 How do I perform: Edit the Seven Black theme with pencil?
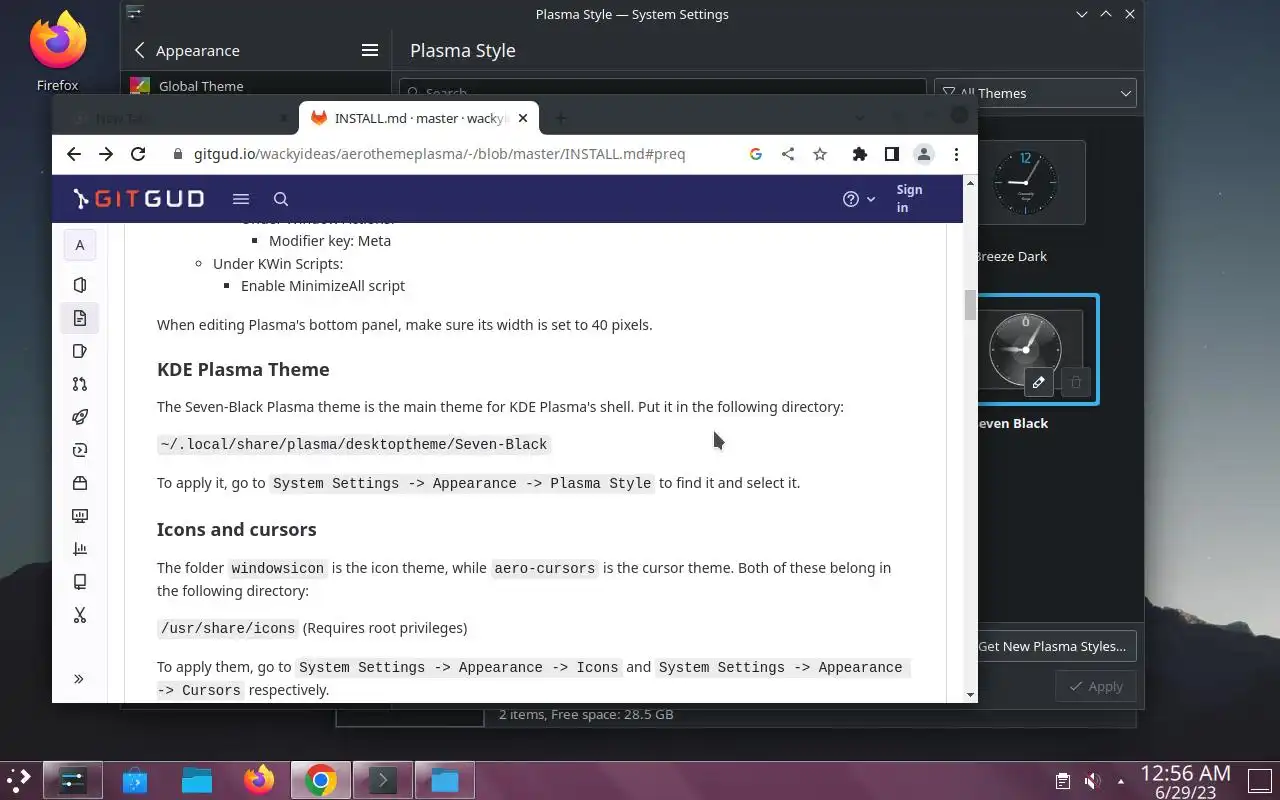[1038, 382]
